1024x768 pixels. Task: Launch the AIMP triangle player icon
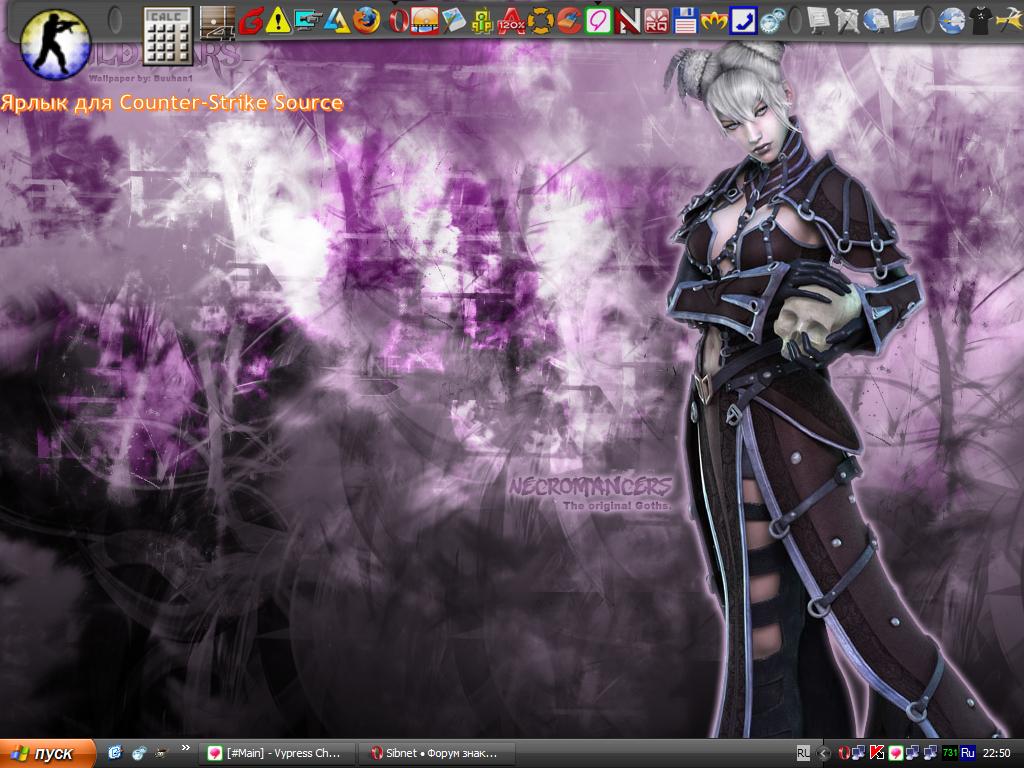pos(336,21)
